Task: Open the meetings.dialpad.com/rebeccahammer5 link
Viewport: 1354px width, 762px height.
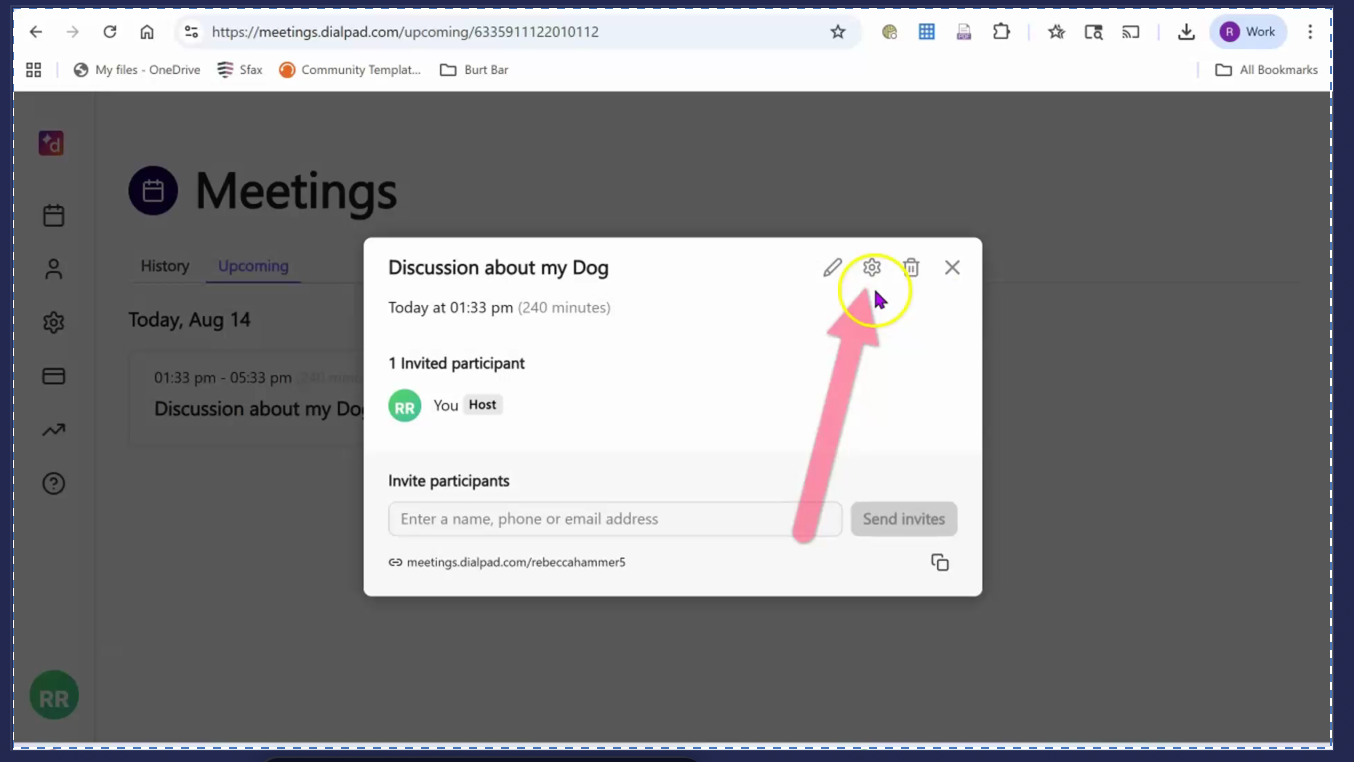Action: pyautogui.click(x=516, y=562)
